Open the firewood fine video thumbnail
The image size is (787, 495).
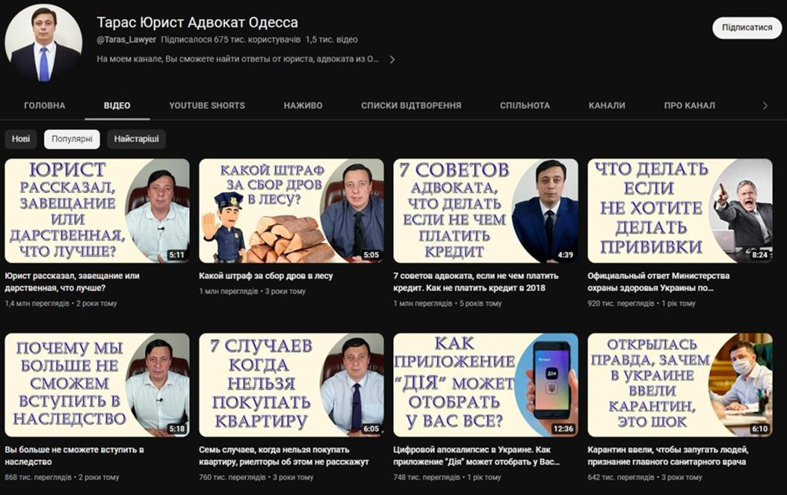(x=291, y=211)
